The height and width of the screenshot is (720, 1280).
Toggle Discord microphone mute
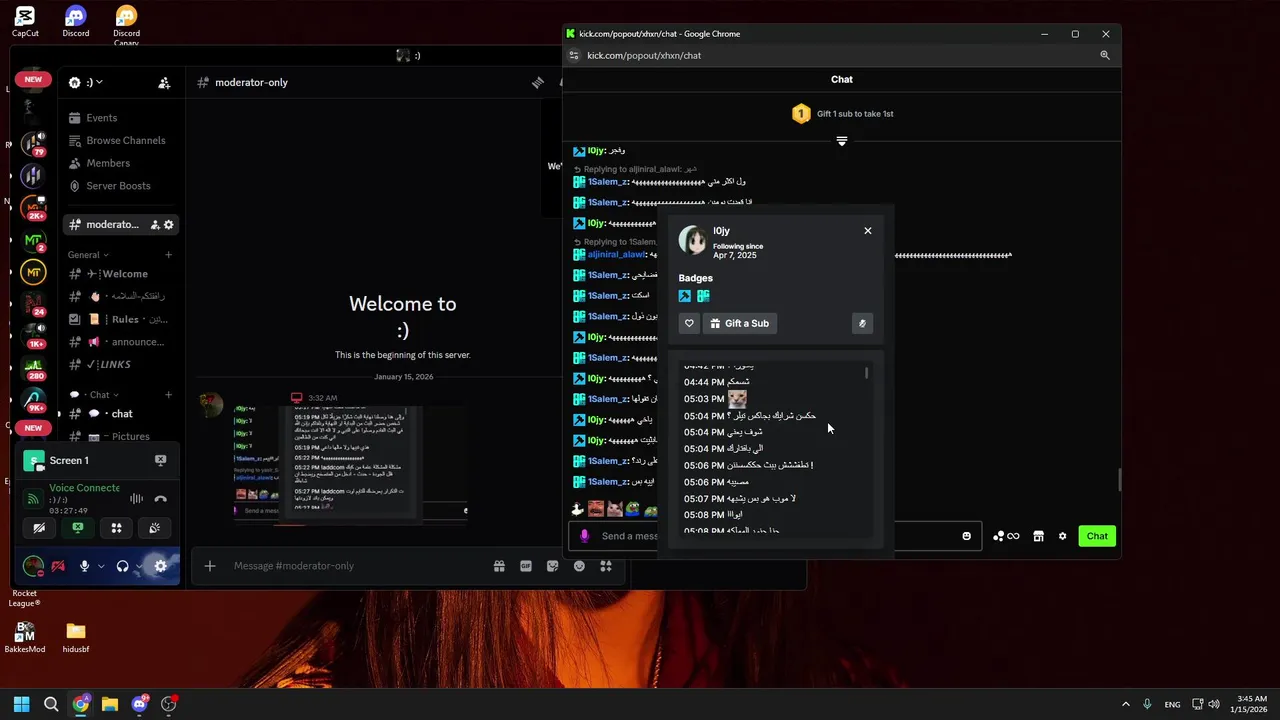(84, 566)
